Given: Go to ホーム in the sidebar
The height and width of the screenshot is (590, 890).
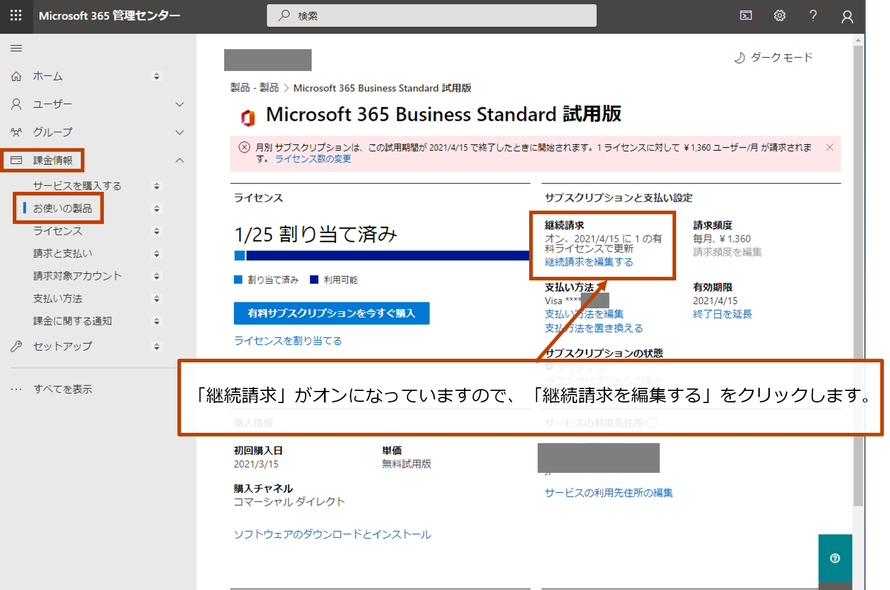Looking at the screenshot, I should tap(47, 76).
